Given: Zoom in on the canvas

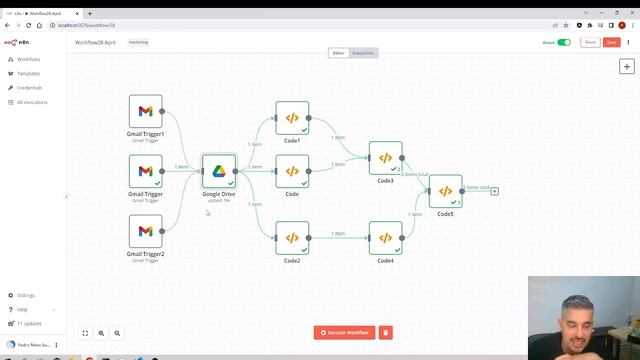Looking at the screenshot, I should click(101, 333).
